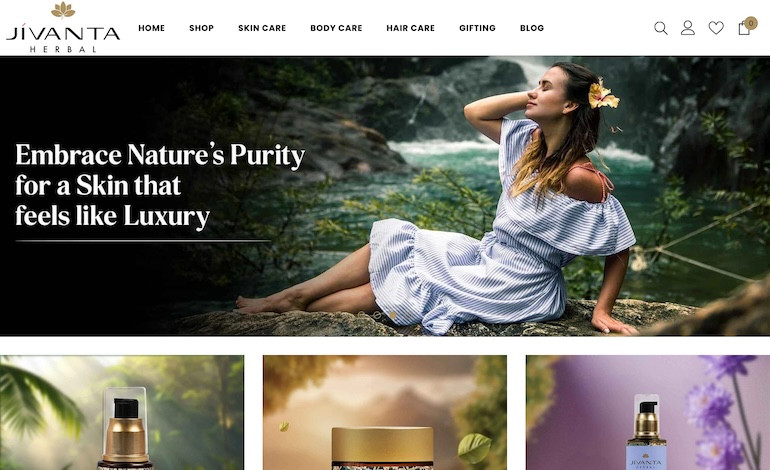Click the Embrace Nature's Purity headline

click(160, 186)
